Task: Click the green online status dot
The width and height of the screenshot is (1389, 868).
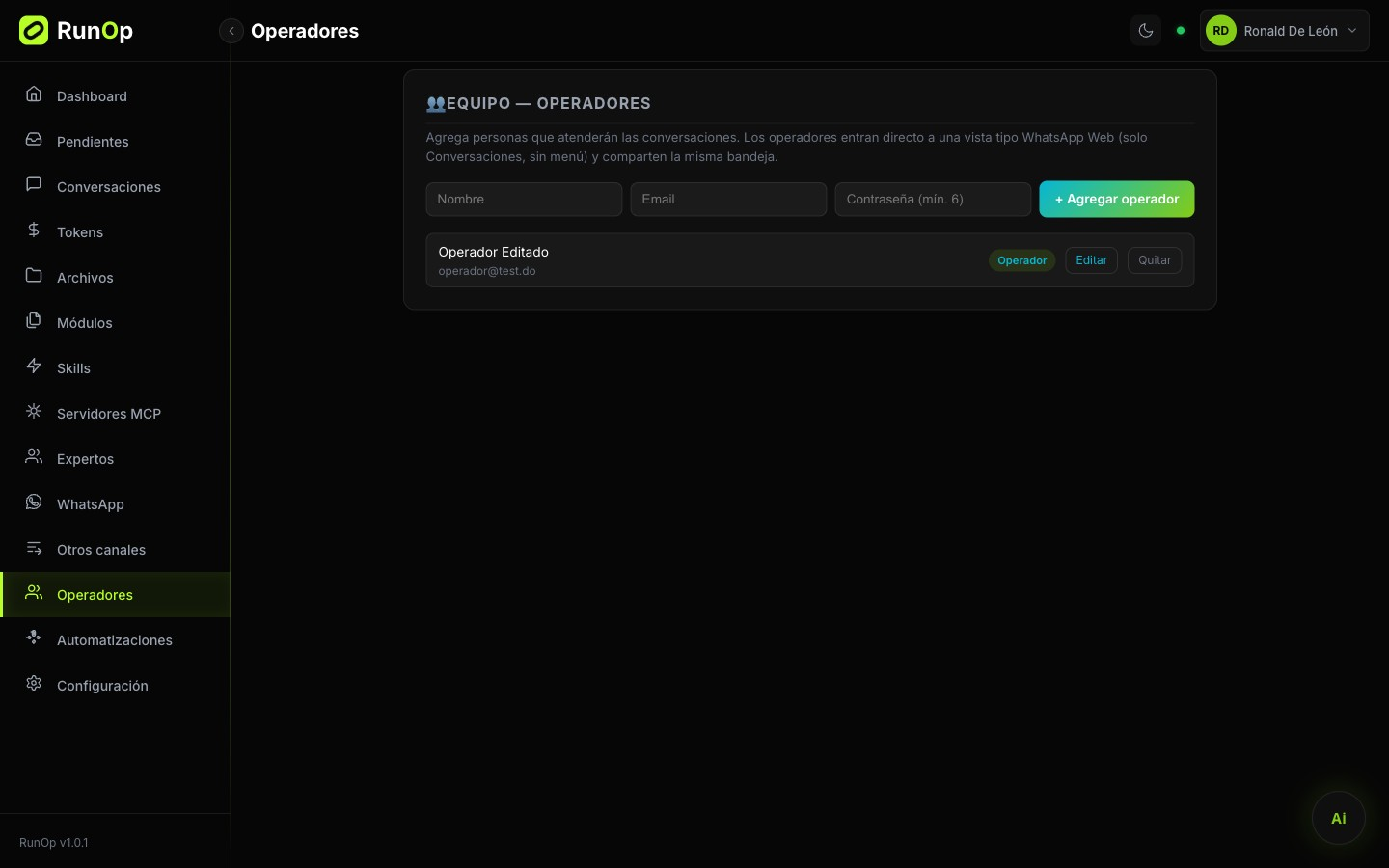Action: 1181,31
